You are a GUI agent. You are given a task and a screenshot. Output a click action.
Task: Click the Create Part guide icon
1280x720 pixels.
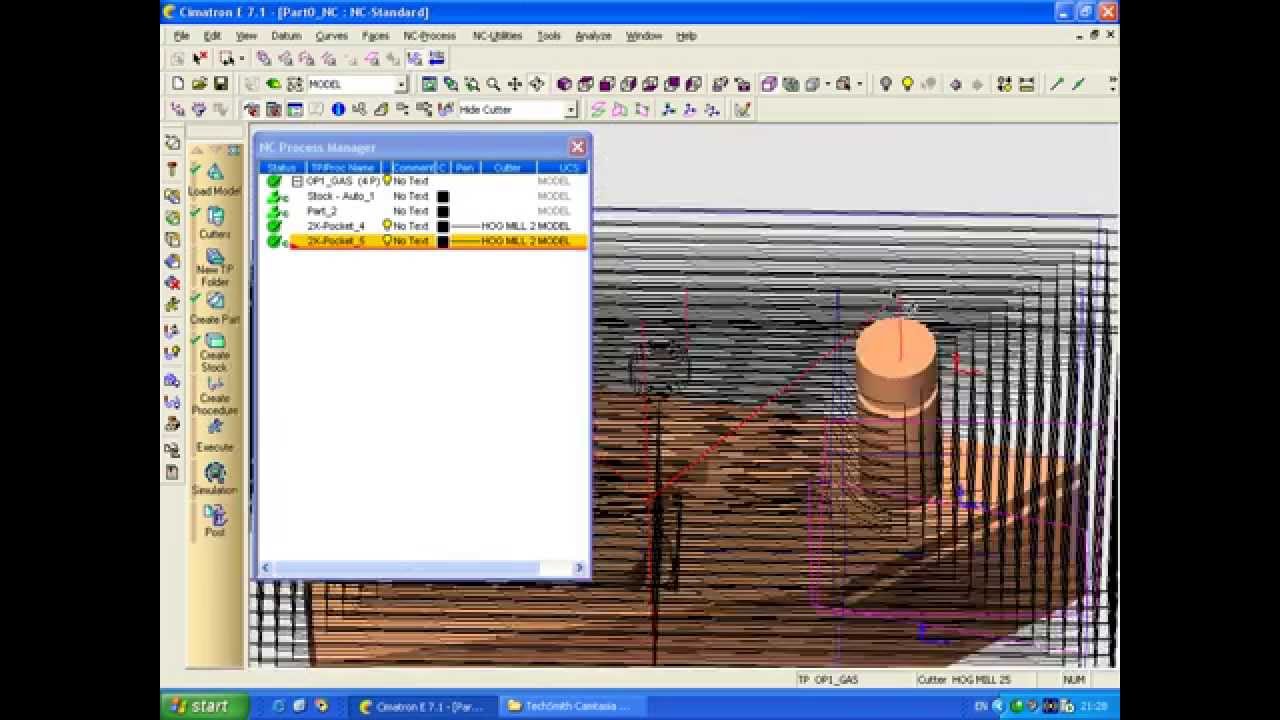tap(214, 301)
